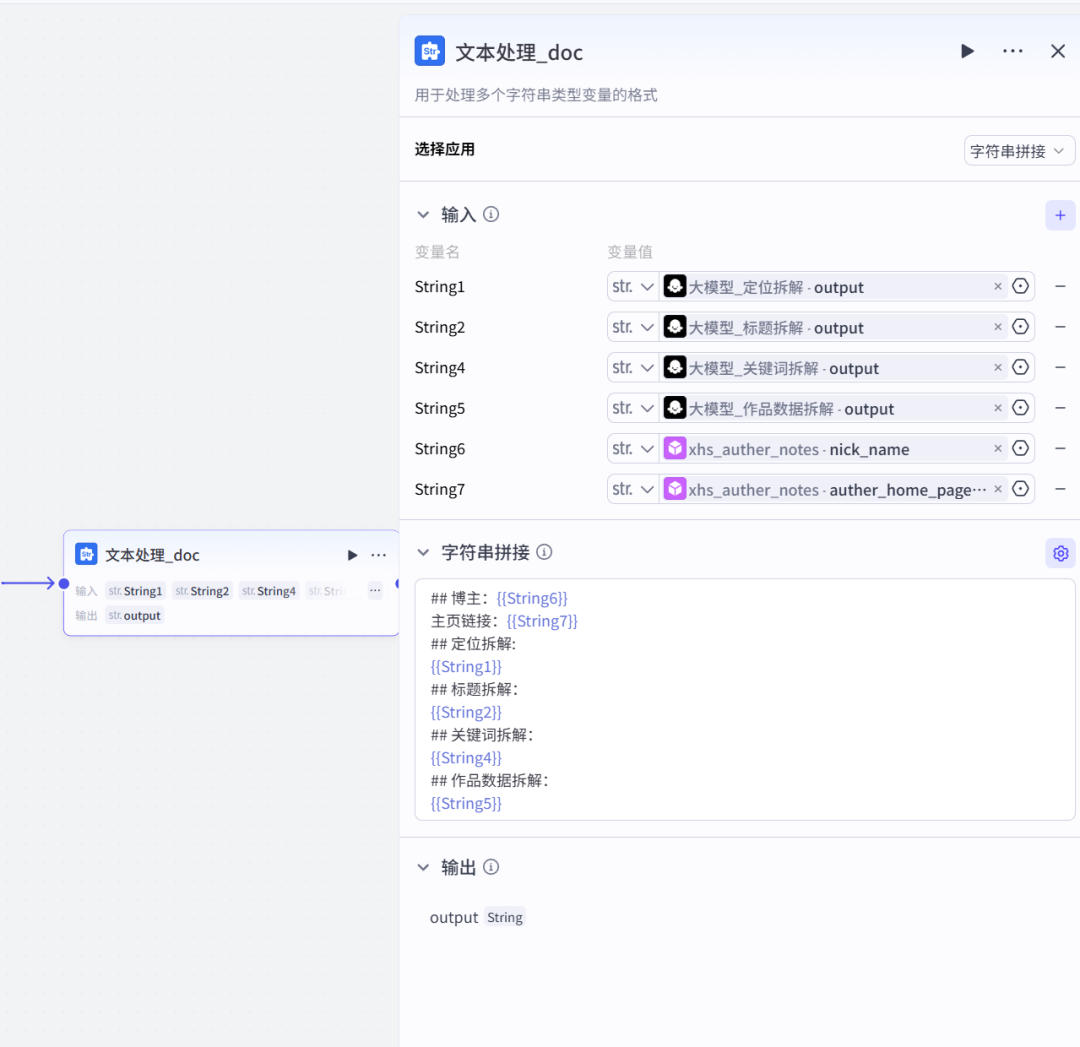Click the output tag on canvas node
The image size is (1080, 1047).
134,616
